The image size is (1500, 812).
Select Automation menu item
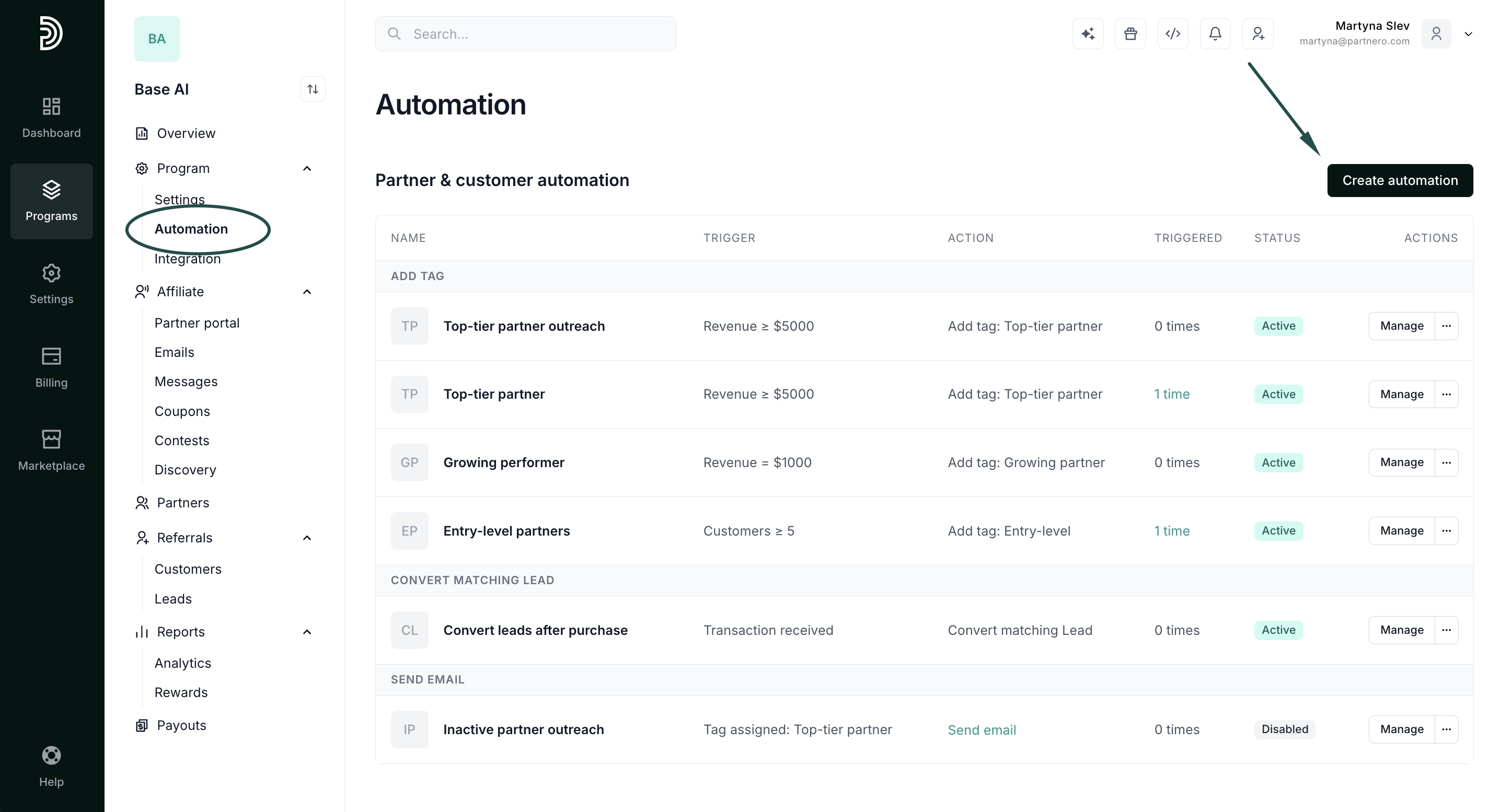(191, 229)
